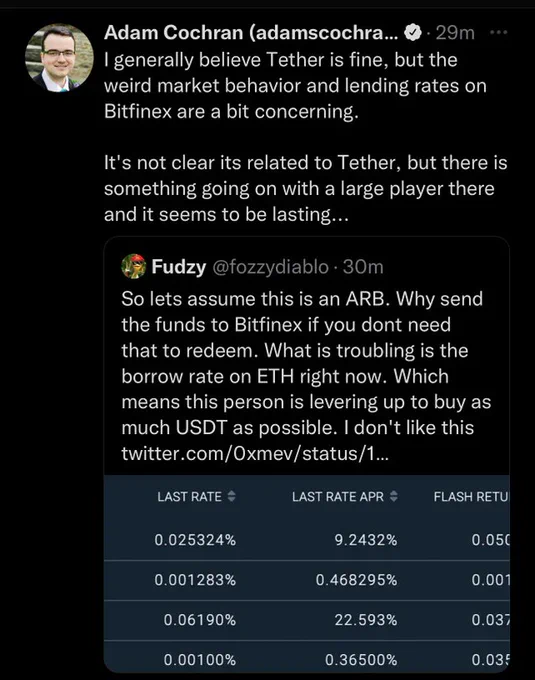Select the LAST RATE APR column header
The image size is (535, 680).
point(338,497)
